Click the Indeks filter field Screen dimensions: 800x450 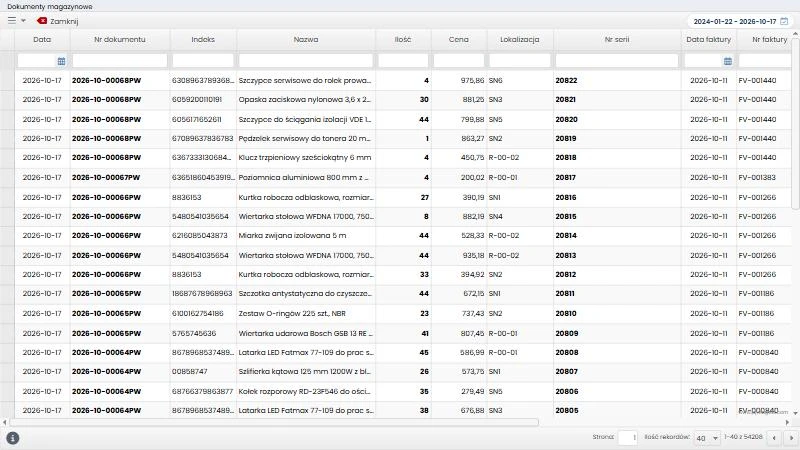203,61
